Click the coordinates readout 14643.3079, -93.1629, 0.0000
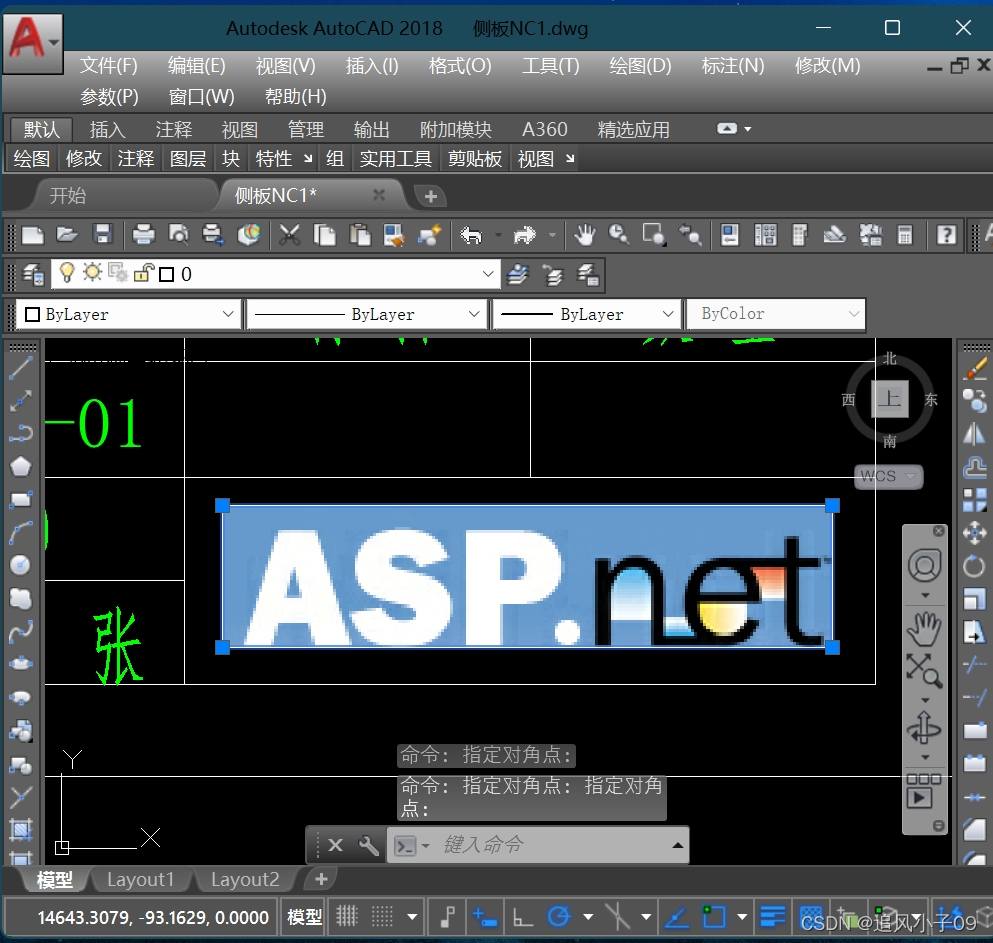The height and width of the screenshot is (943, 993). [153, 917]
